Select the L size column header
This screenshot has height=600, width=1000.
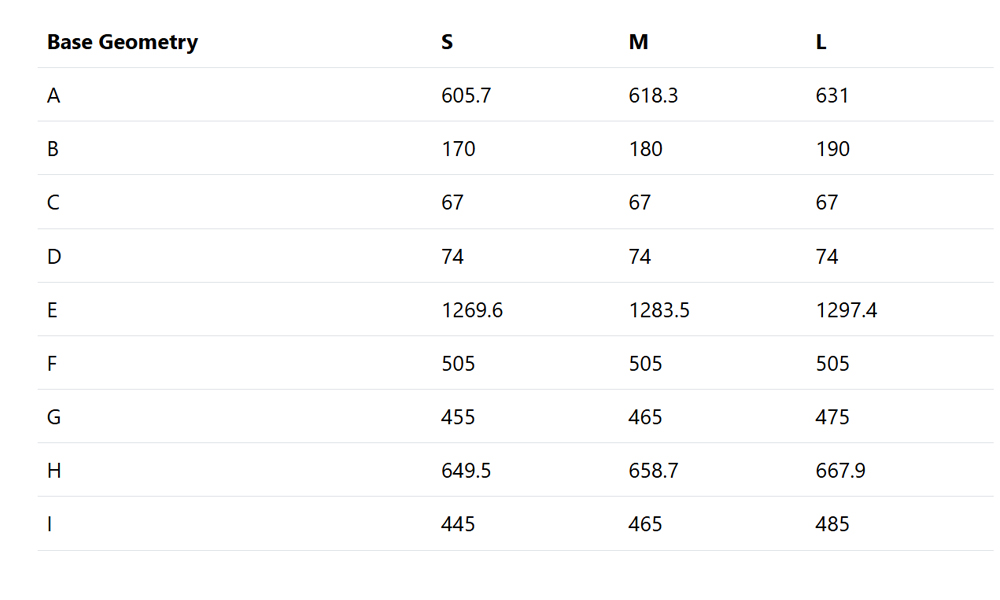821,42
